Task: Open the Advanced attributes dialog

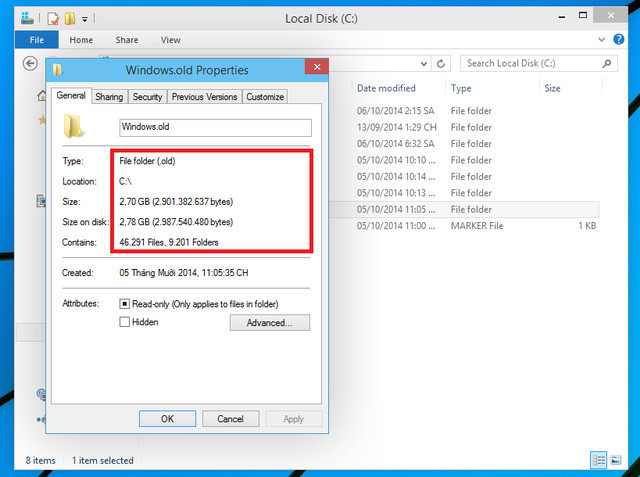Action: point(269,323)
